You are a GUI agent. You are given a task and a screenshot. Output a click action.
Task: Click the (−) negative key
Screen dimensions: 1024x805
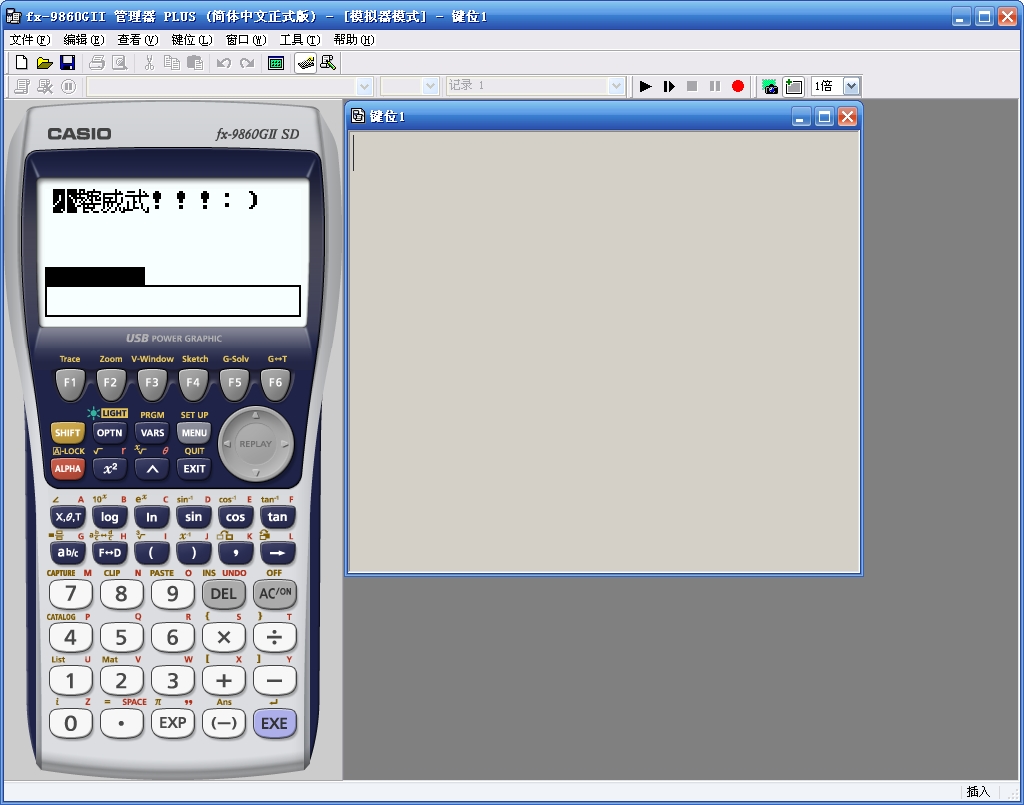click(x=223, y=723)
